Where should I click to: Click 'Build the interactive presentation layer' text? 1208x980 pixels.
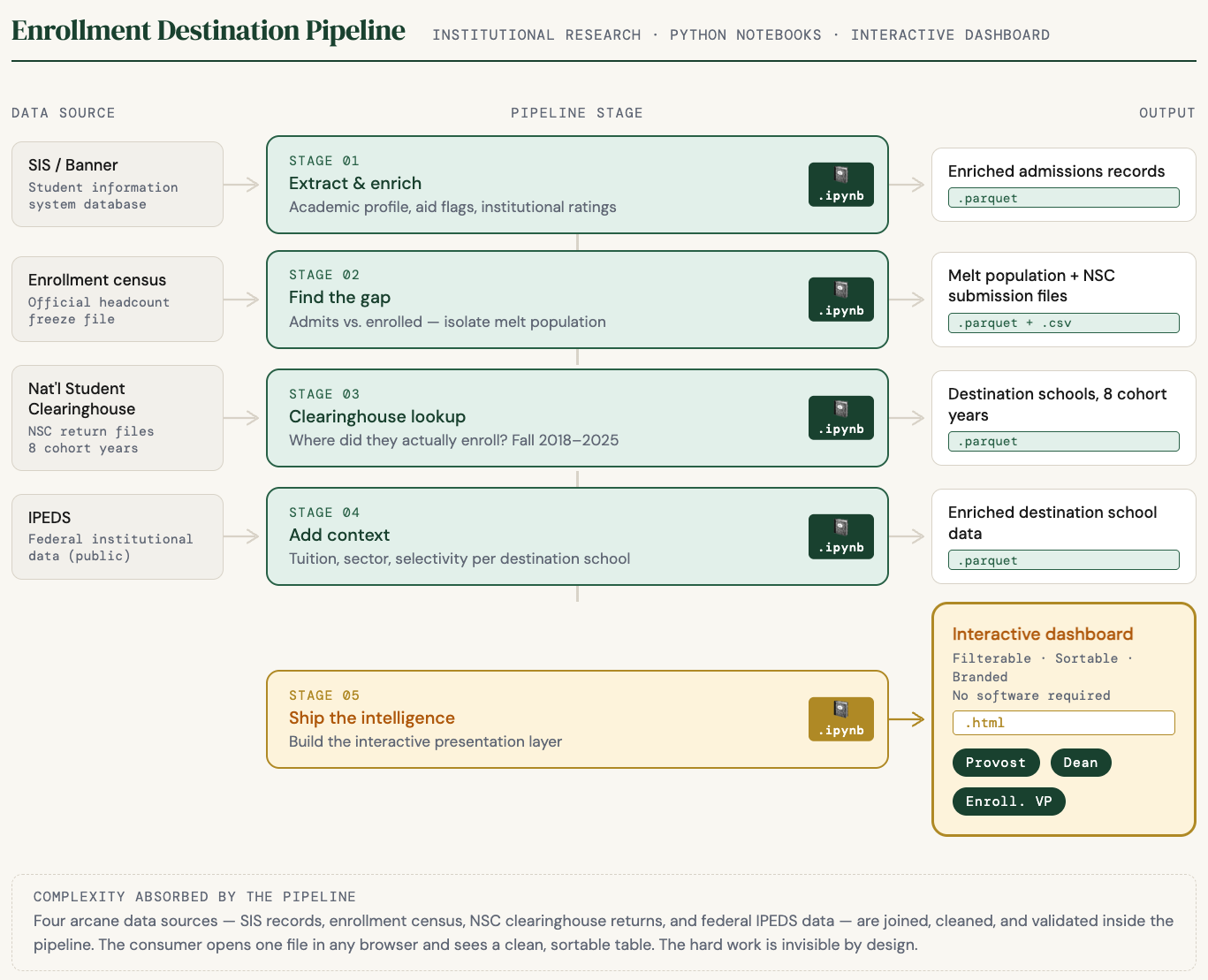click(x=425, y=741)
